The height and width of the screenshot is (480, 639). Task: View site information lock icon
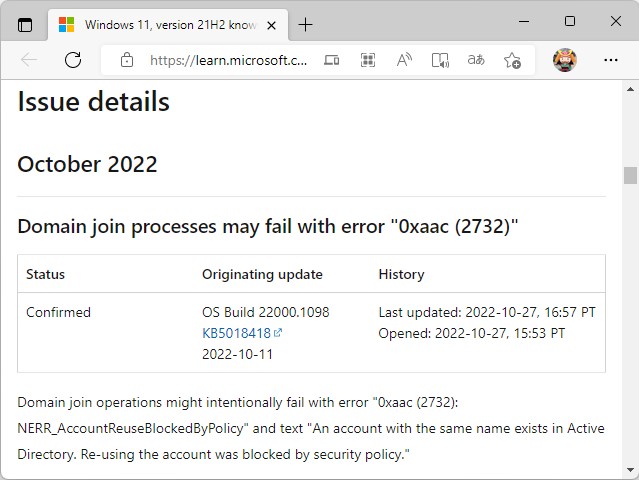(x=126, y=60)
